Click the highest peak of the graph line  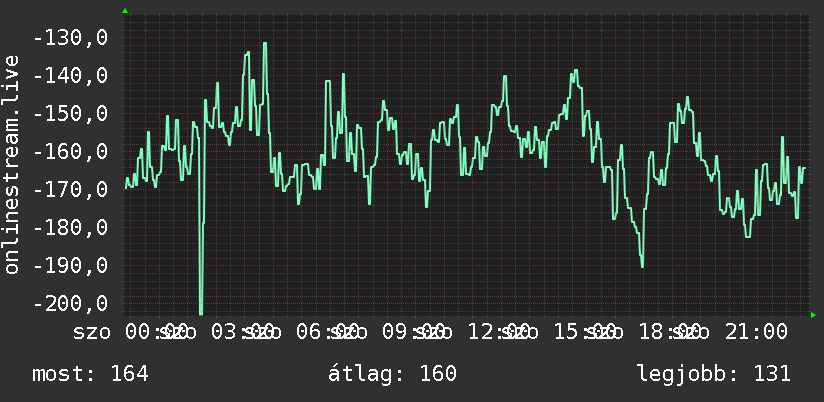(265, 44)
